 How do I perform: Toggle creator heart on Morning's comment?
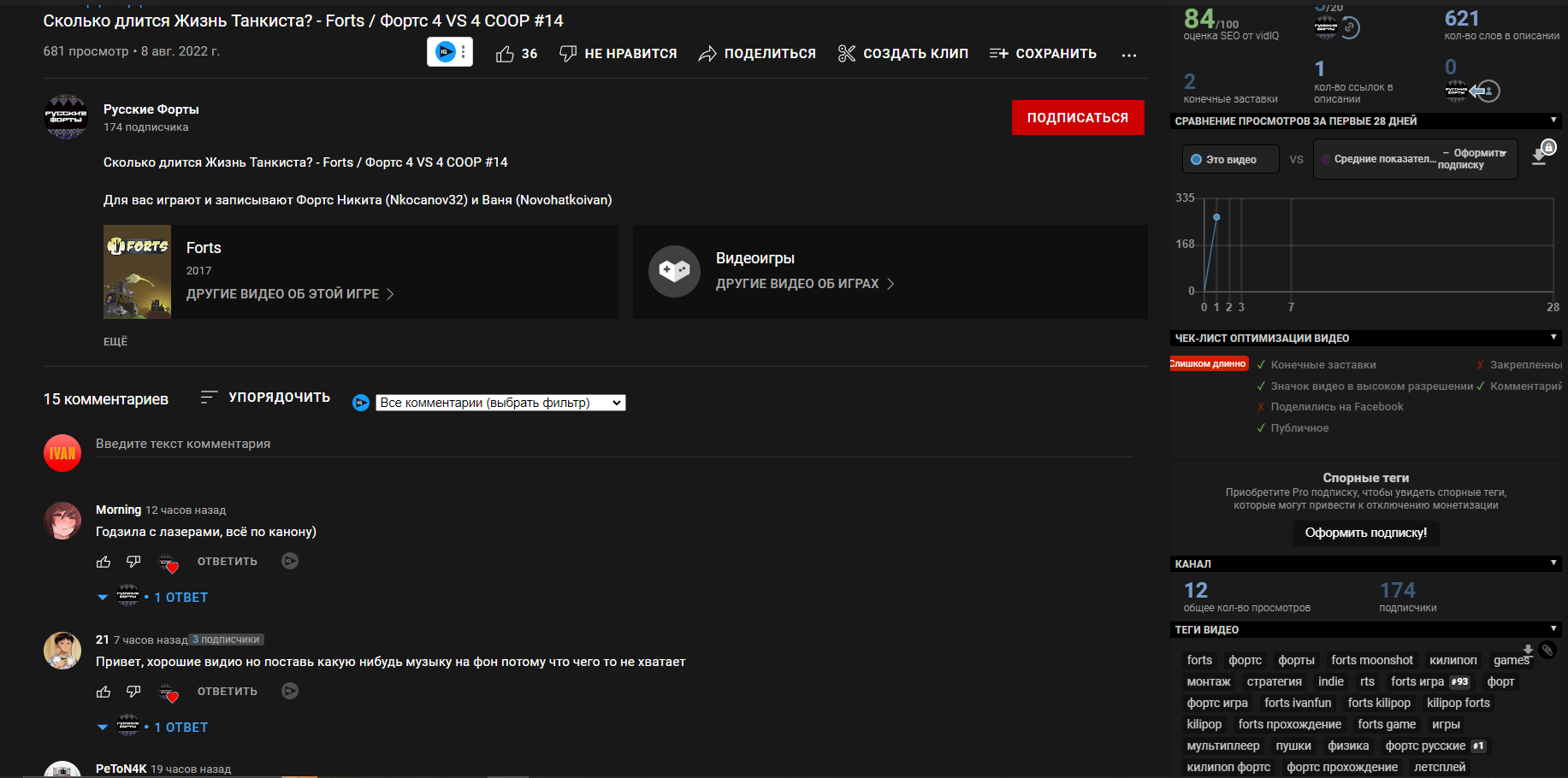coord(168,563)
